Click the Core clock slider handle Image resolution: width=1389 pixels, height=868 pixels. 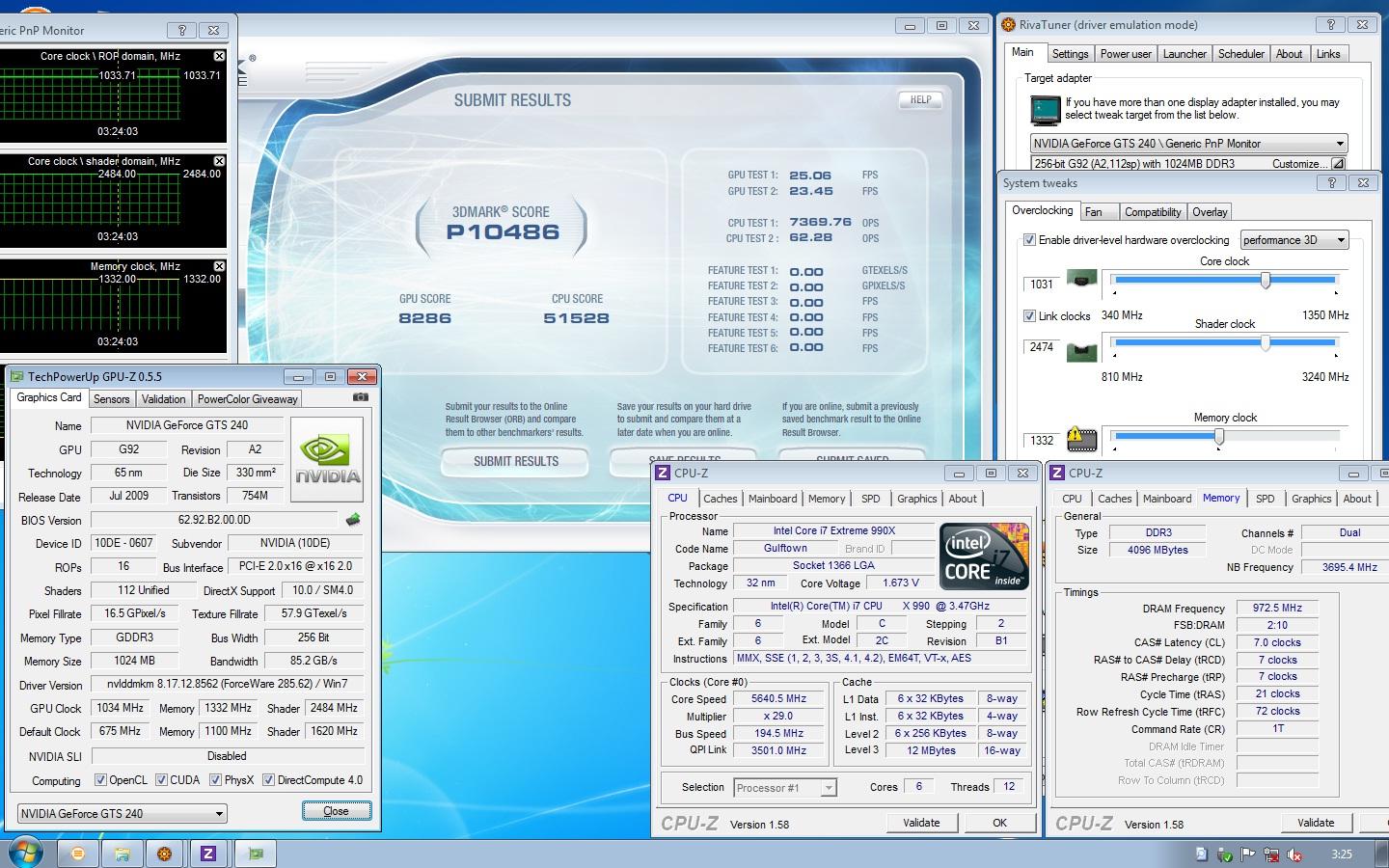[x=1265, y=280]
